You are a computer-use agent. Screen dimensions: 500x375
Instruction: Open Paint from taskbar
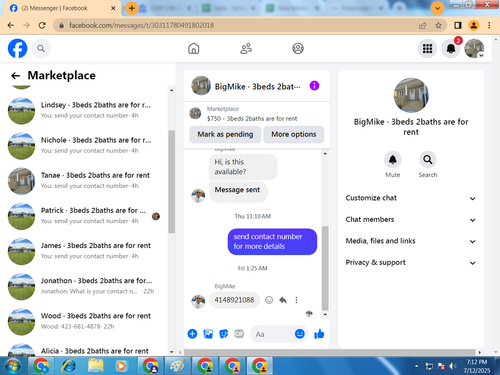click(177, 366)
